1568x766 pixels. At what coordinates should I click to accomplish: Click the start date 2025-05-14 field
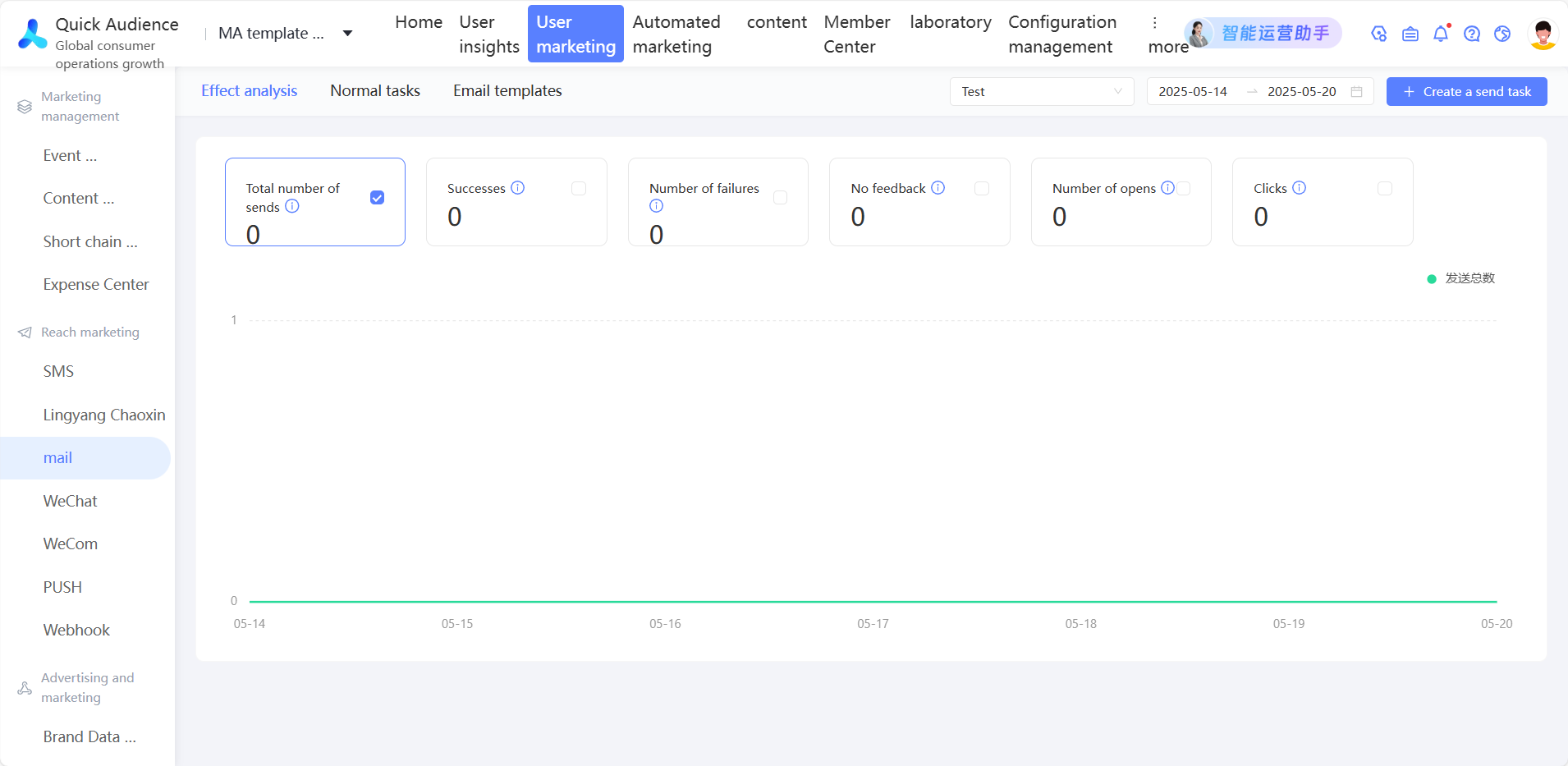(1193, 91)
